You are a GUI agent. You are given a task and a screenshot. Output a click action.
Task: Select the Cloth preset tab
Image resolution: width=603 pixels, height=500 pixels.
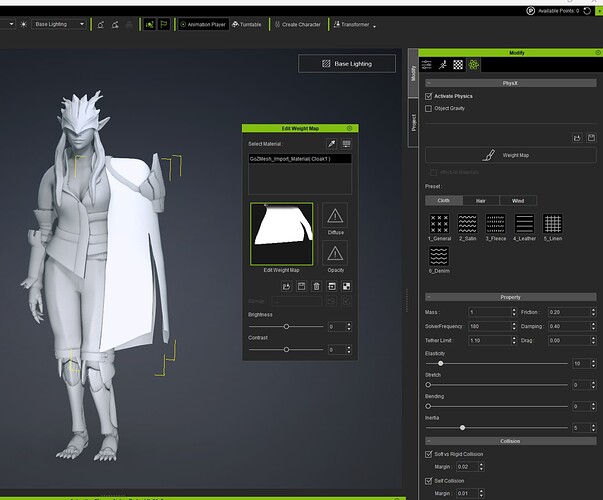tap(444, 200)
